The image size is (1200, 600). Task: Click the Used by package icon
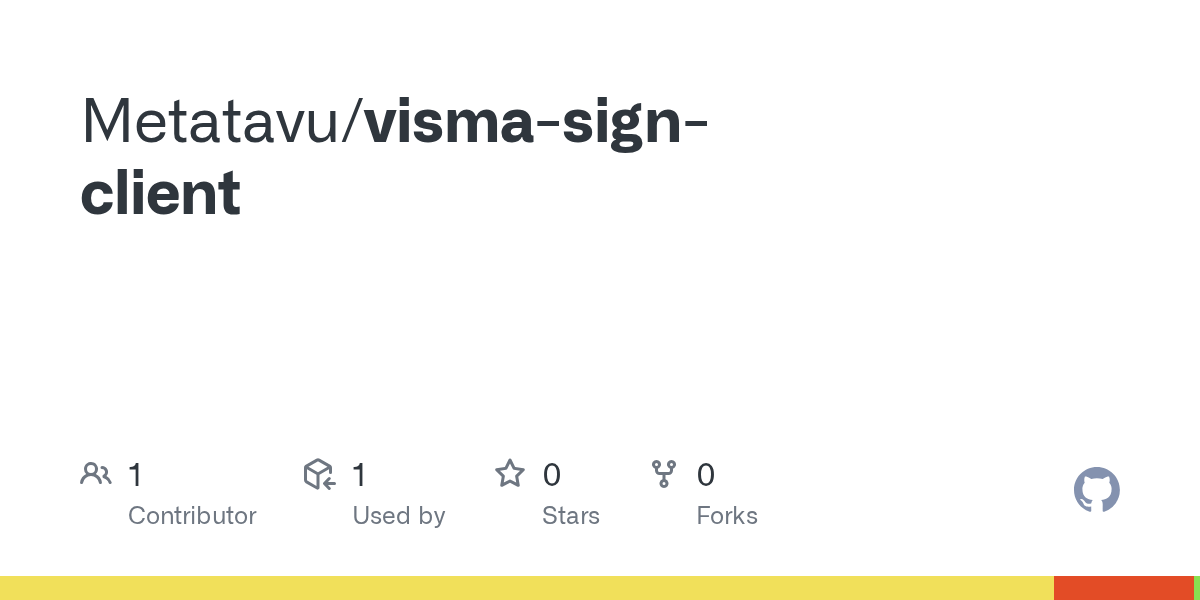coord(319,474)
